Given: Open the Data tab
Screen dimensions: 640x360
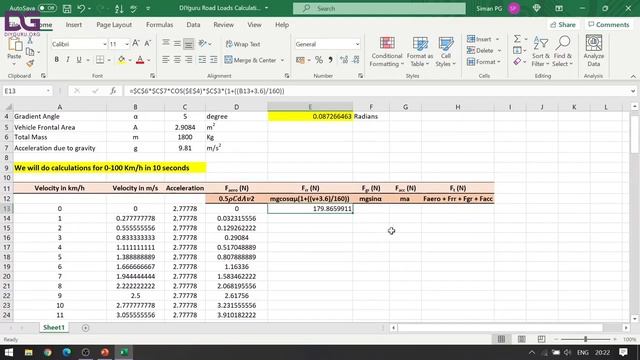Looking at the screenshot, I should (193, 24).
